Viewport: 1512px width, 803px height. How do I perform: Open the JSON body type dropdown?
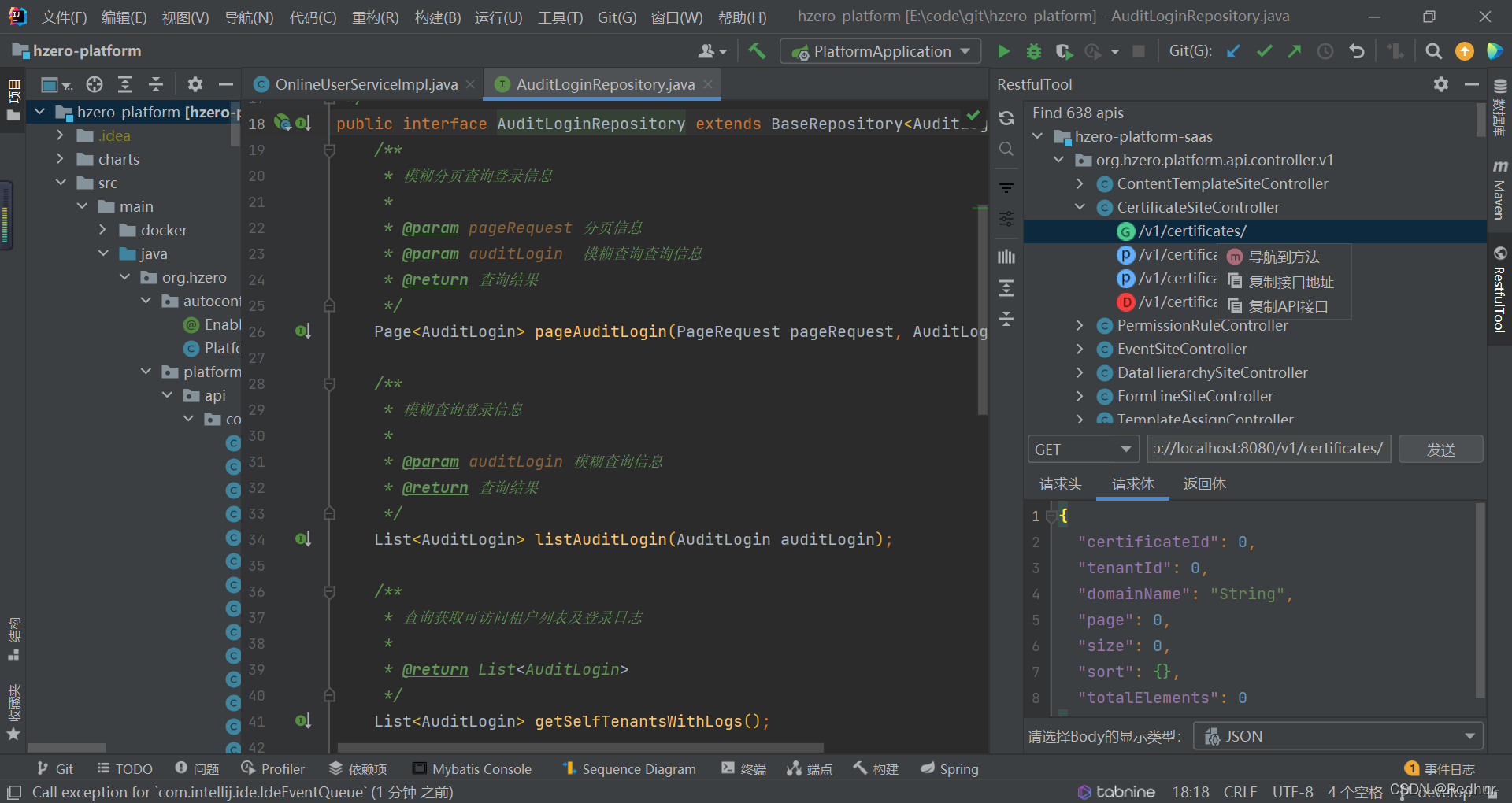pyautogui.click(x=1338, y=736)
